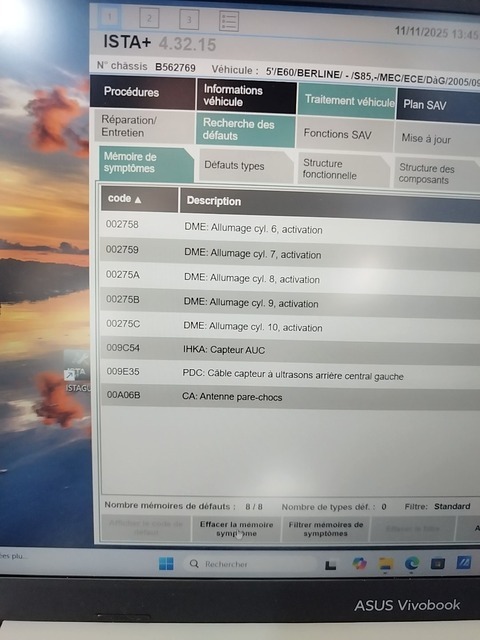Launch Copilot from the taskbar
Image resolution: width=480 pixels, height=640 pixels.
(359, 564)
